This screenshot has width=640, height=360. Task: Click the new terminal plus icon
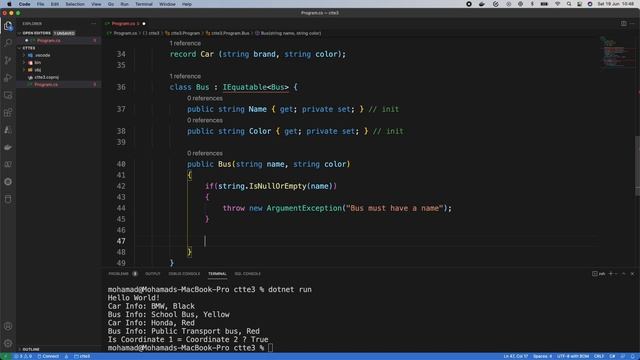(611, 273)
